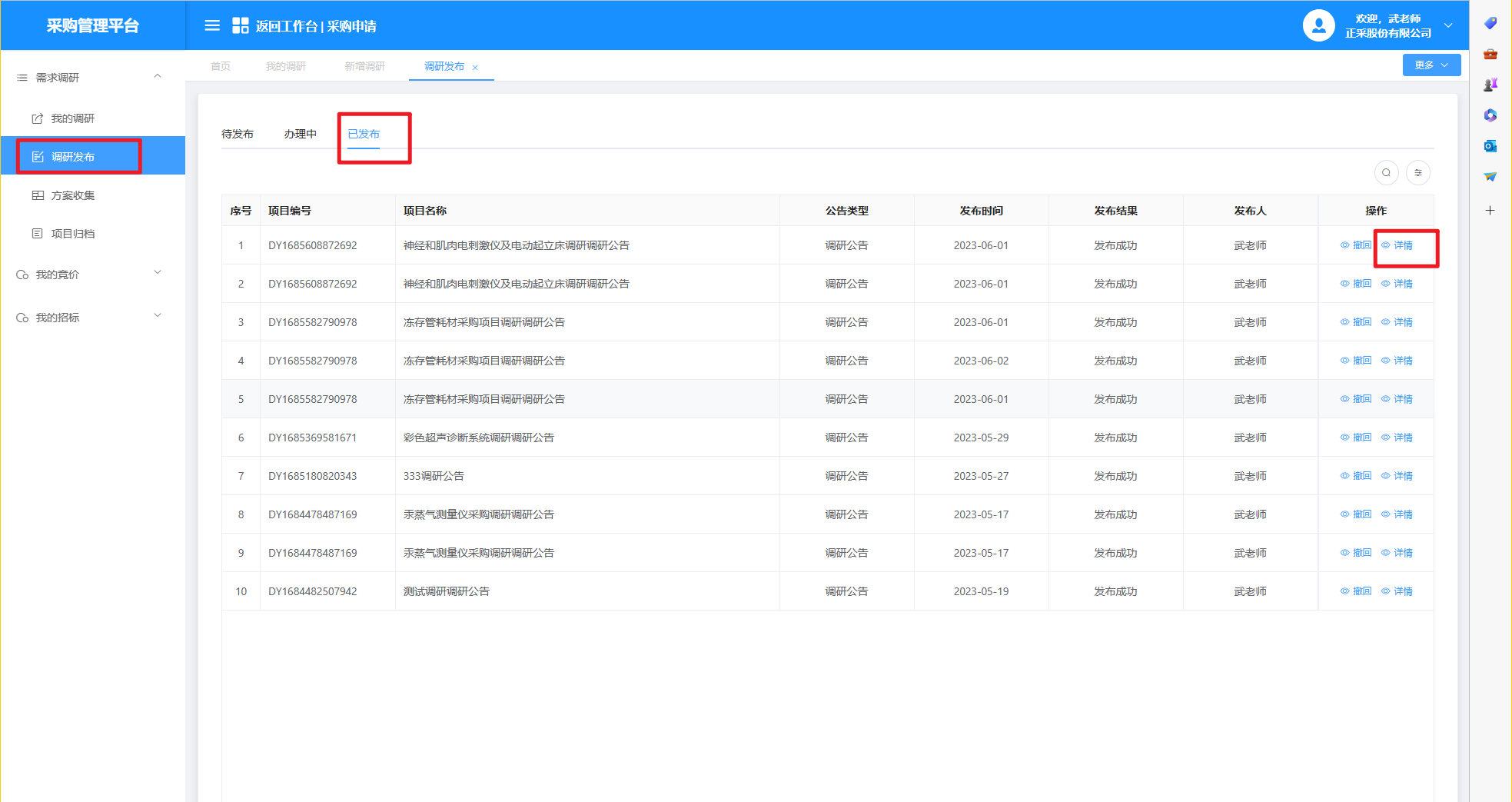Click the search magnifier icon above the table
Viewport: 1512px width, 802px height.
click(1386, 172)
